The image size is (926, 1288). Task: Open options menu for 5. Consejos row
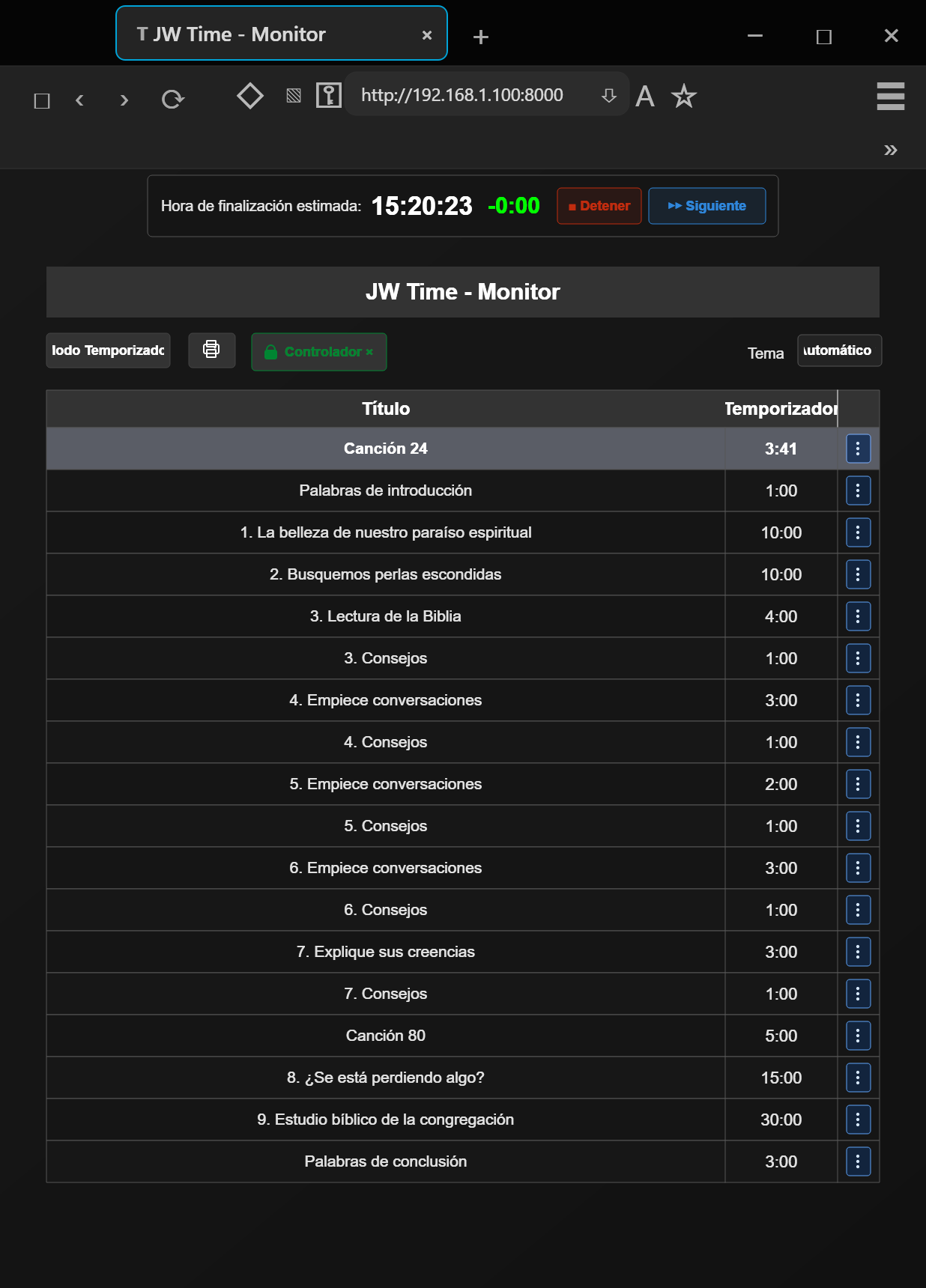click(x=858, y=826)
